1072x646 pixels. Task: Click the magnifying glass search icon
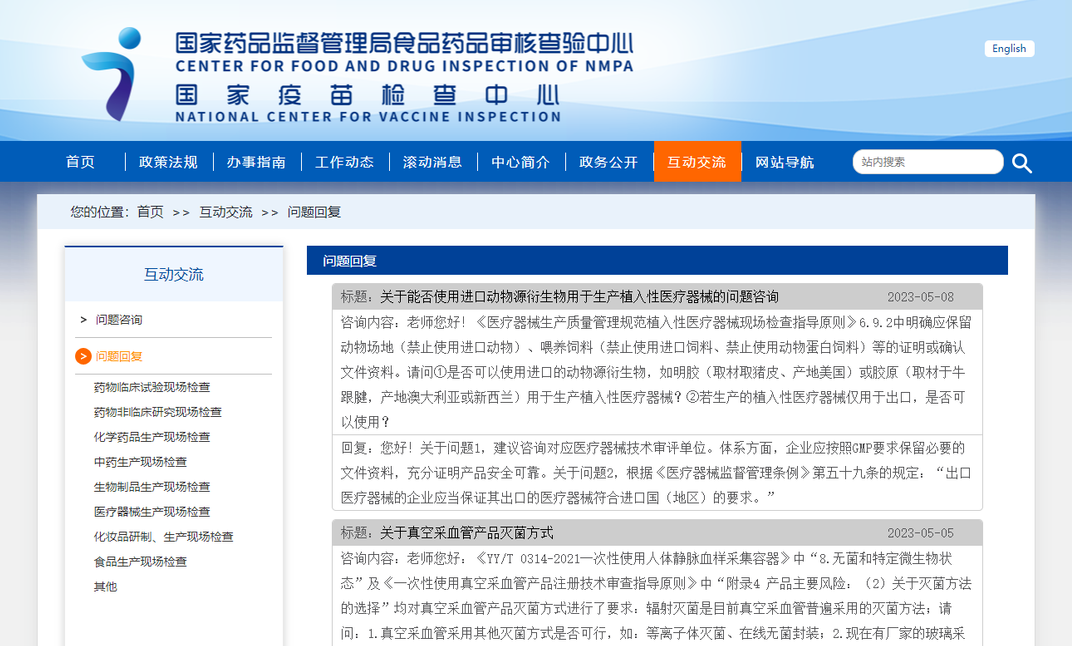coord(1021,163)
